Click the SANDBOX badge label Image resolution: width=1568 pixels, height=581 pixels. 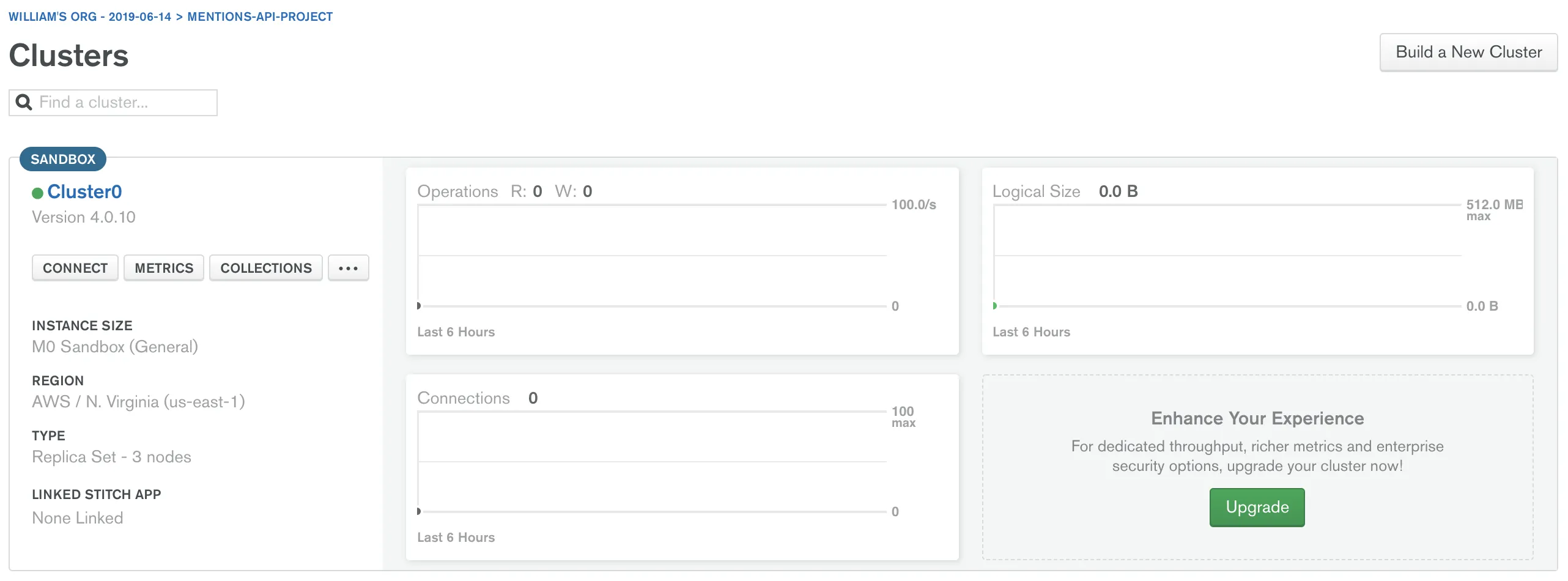[63, 159]
